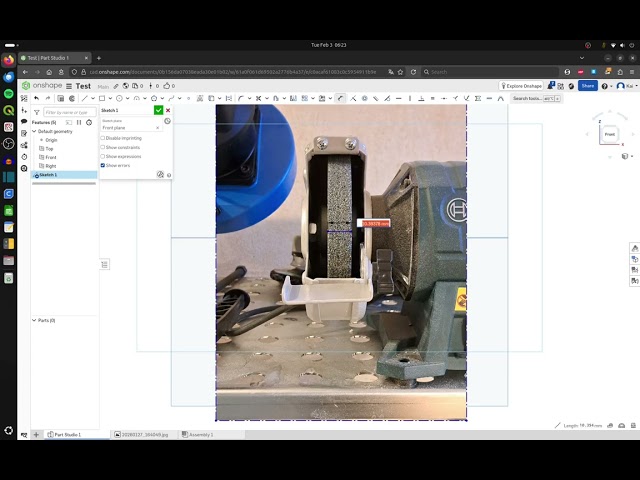The image size is (640, 480).
Task: Select Sketch 1 in the feature list
Action: coord(64,175)
